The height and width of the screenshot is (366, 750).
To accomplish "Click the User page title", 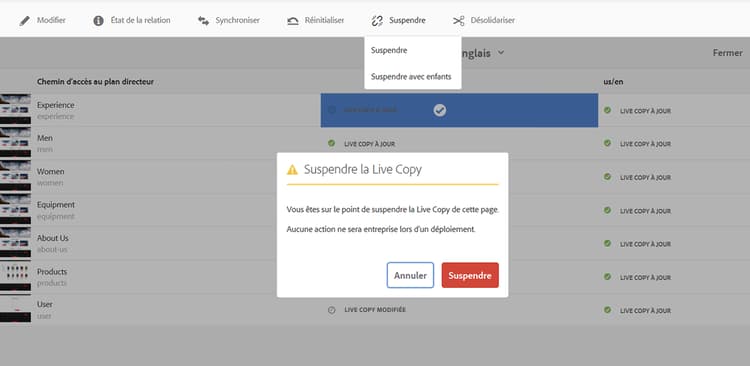I will 45,304.
